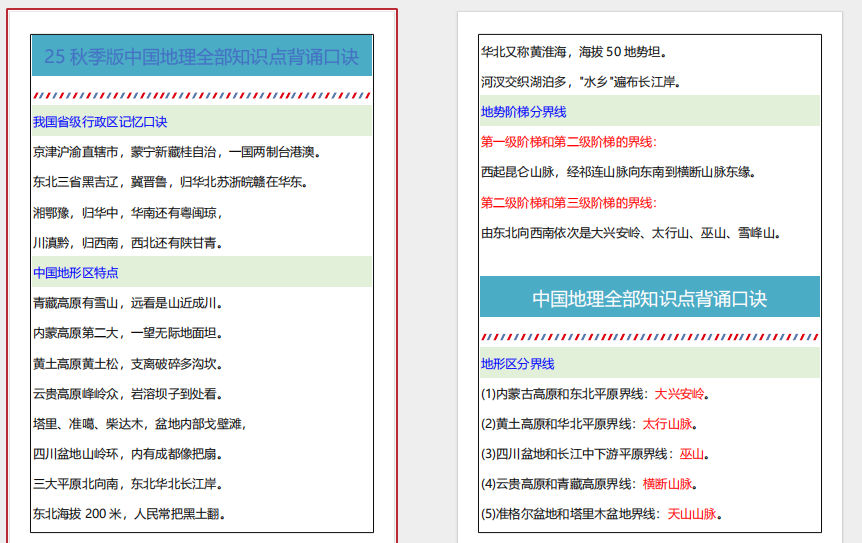Image resolution: width=862 pixels, height=543 pixels.
Task: Click the line starting '京津沪渝直辖市'
Action: (176, 152)
